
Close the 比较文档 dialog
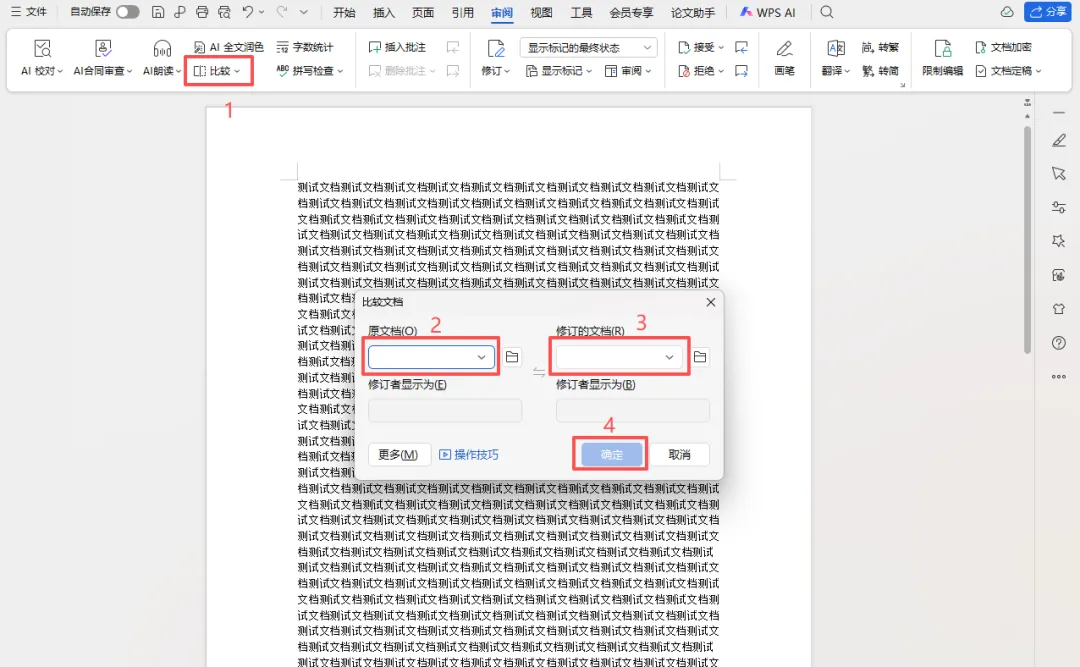pyautogui.click(x=711, y=302)
